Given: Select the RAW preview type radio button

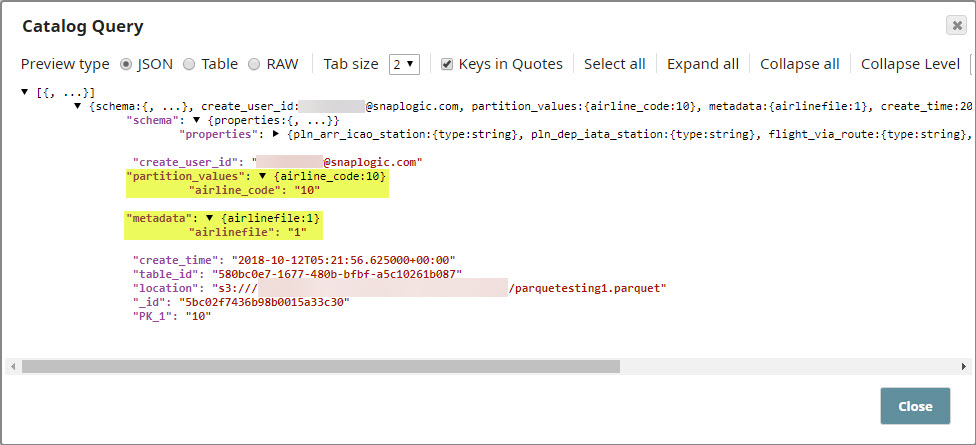Looking at the screenshot, I should coord(254,64).
